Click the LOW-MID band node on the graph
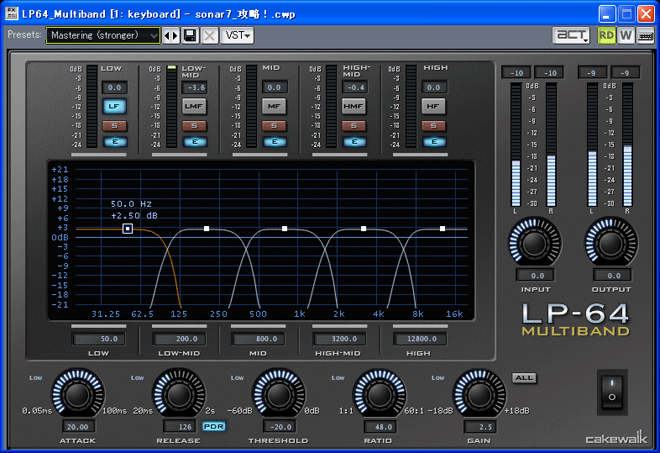Viewport: 660px width, 453px height. point(206,229)
